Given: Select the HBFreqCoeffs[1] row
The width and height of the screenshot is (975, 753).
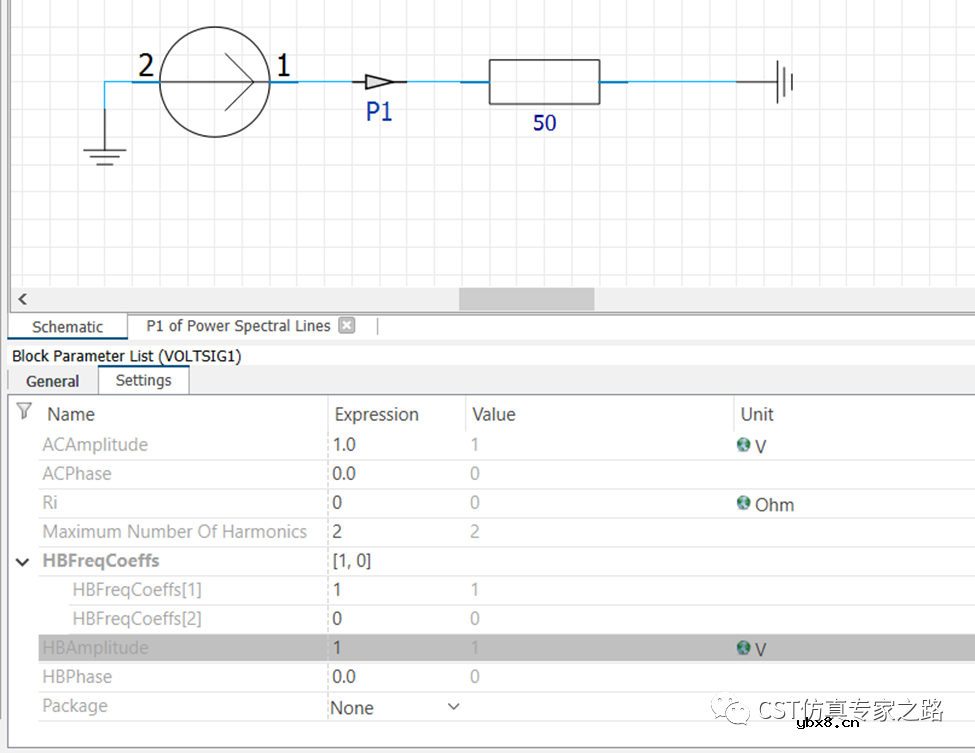Looking at the screenshot, I should (x=136, y=590).
